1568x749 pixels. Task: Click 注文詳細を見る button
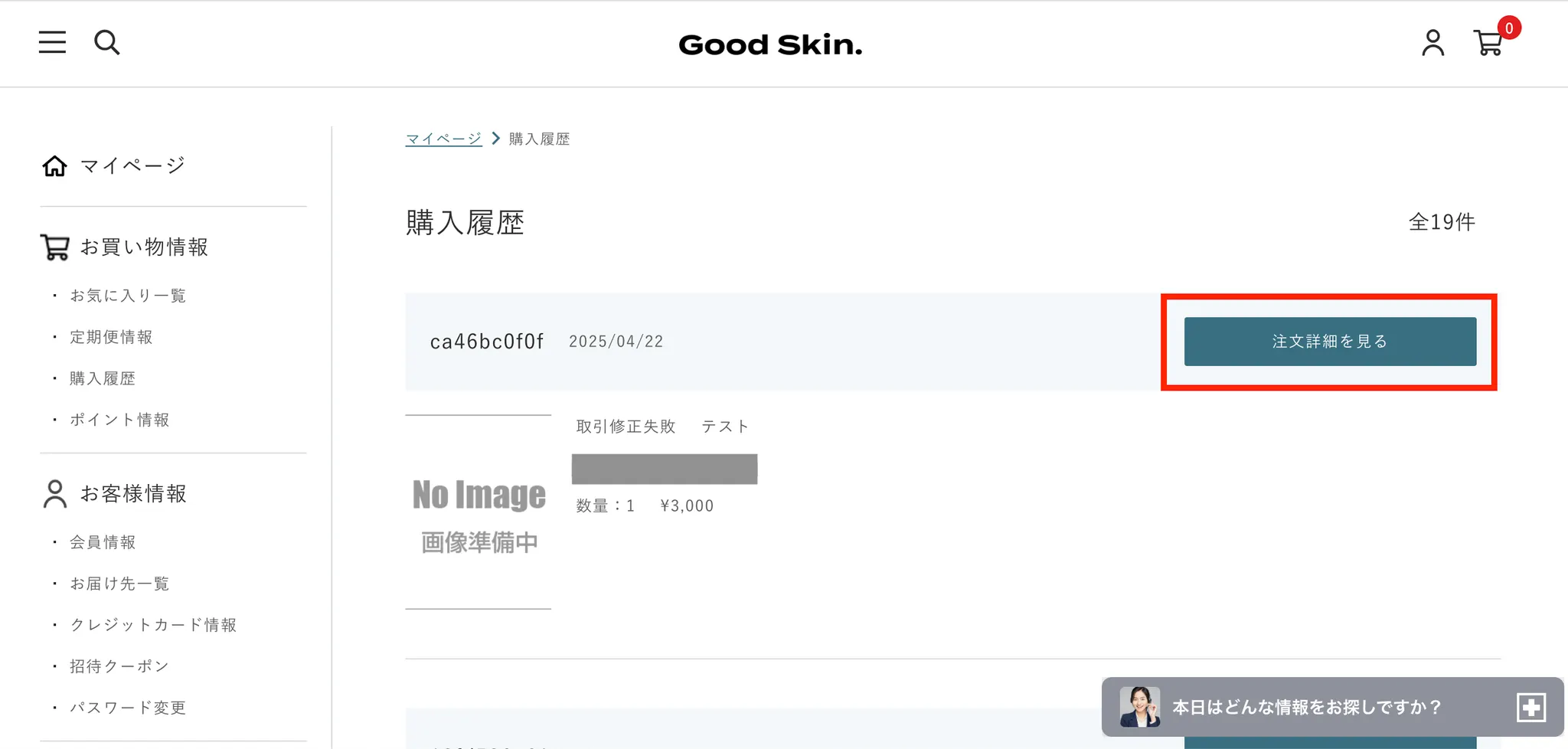(1330, 342)
